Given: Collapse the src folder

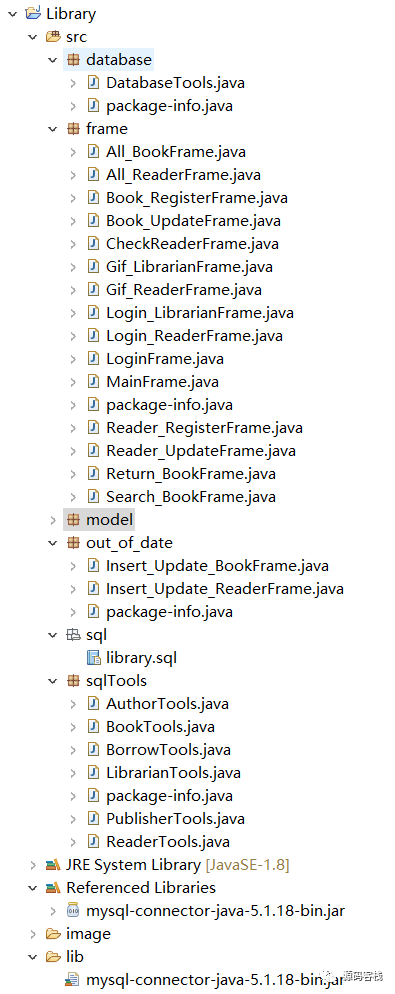Looking at the screenshot, I should [x=33, y=37].
